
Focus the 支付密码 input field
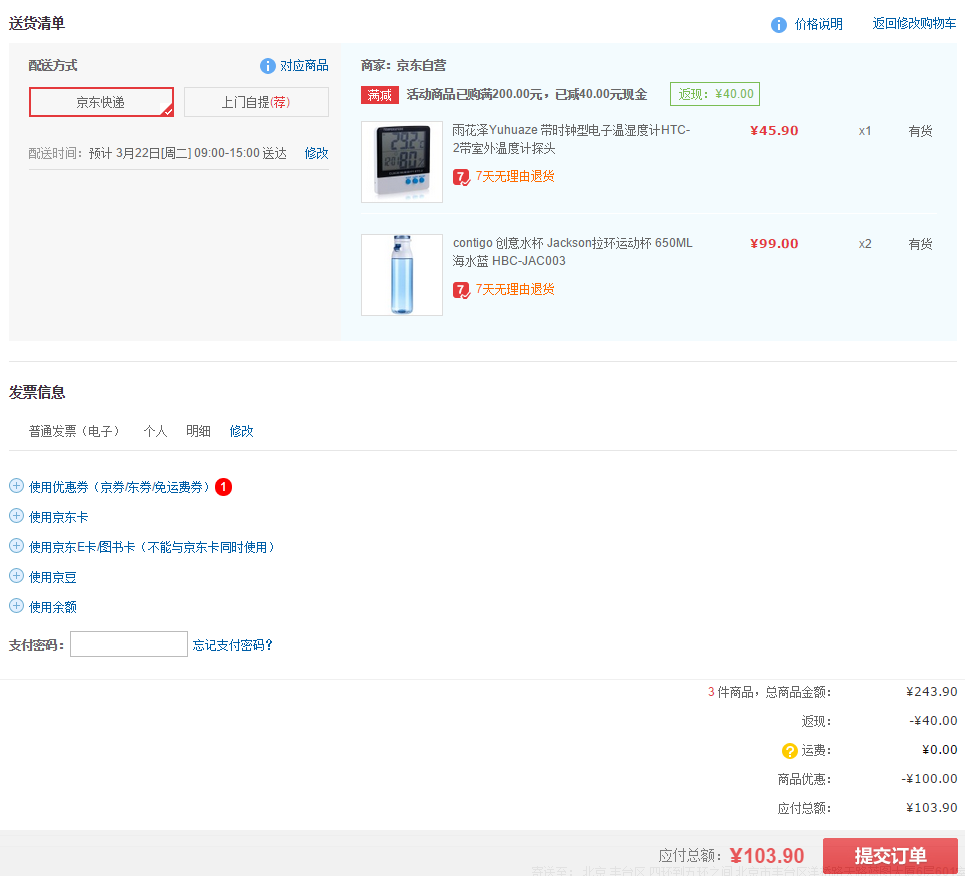click(x=129, y=644)
